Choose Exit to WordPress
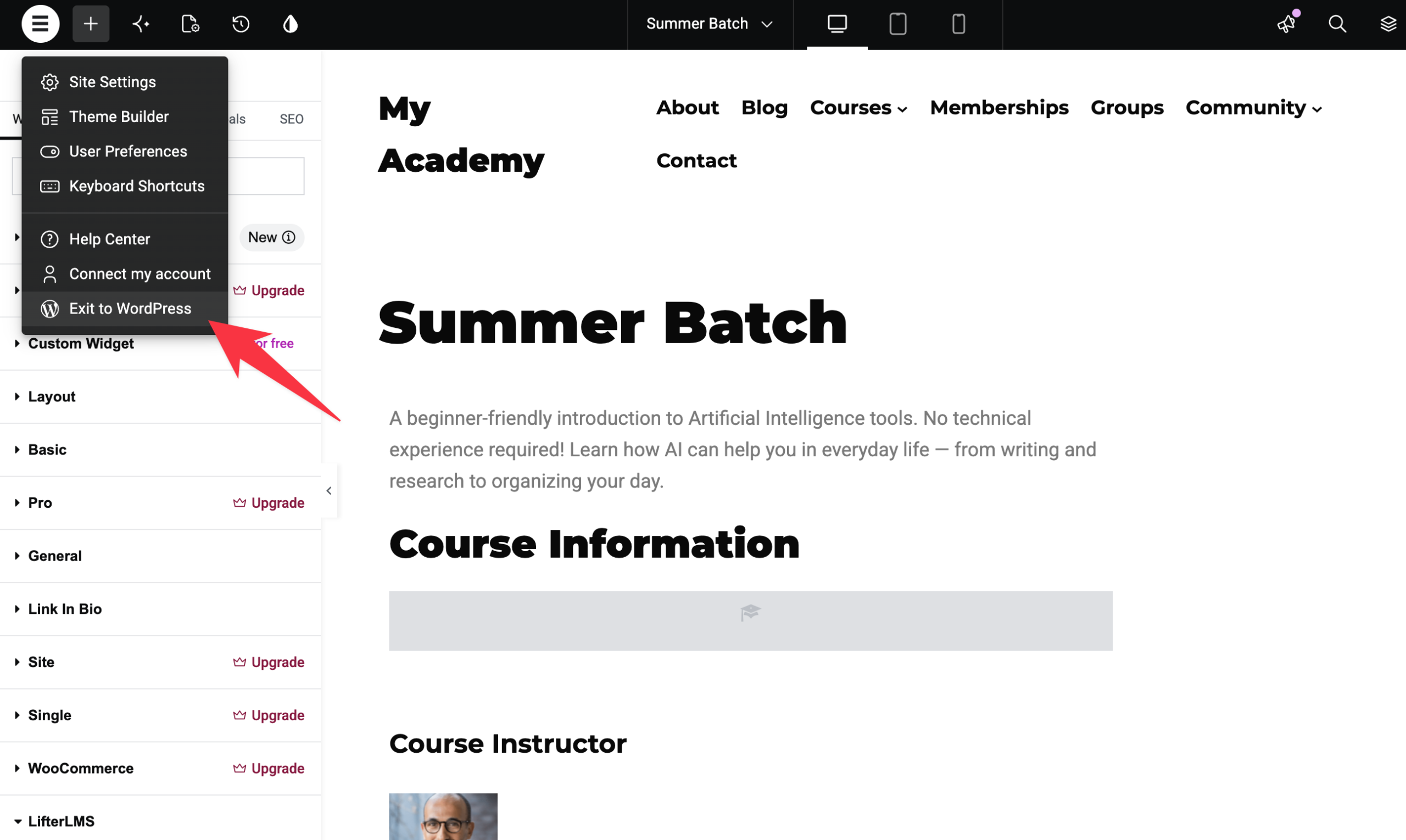The height and width of the screenshot is (840, 1406). pyautogui.click(x=125, y=309)
